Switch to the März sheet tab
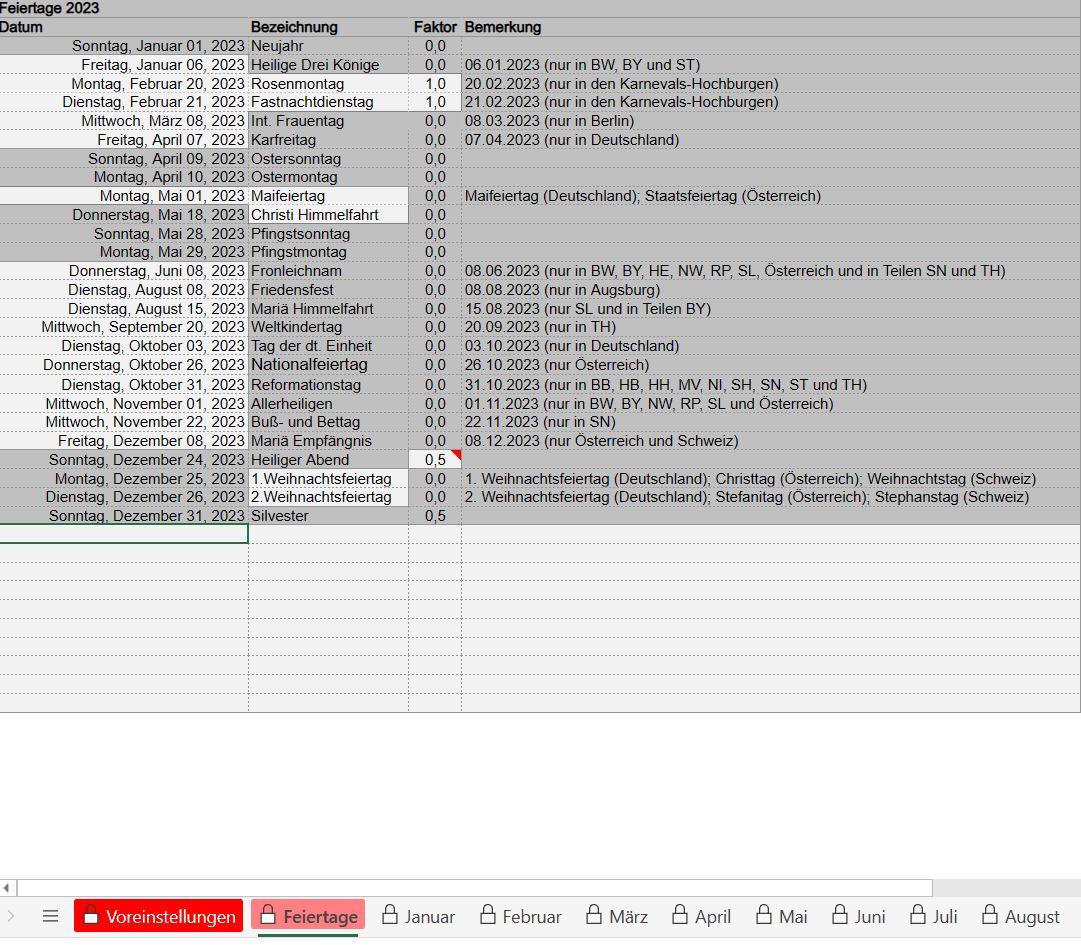The width and height of the screenshot is (1081, 945). tap(617, 916)
